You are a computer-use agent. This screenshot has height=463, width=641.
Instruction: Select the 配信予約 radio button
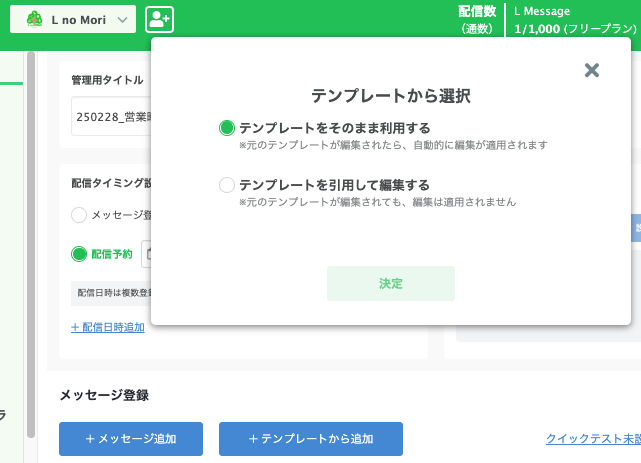[x=80, y=254]
